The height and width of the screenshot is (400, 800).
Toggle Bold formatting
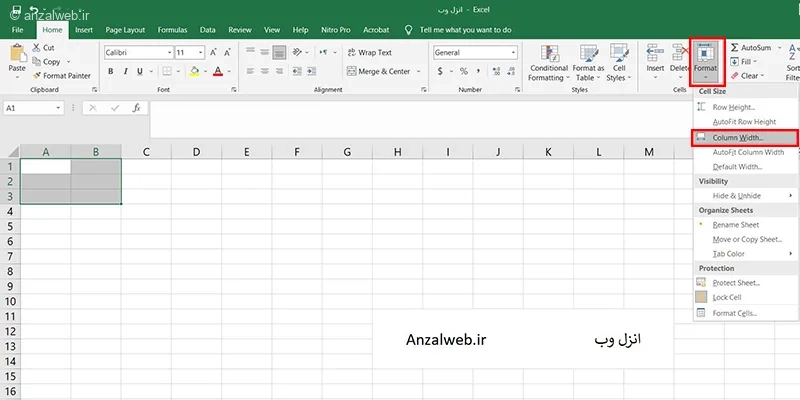point(111,71)
